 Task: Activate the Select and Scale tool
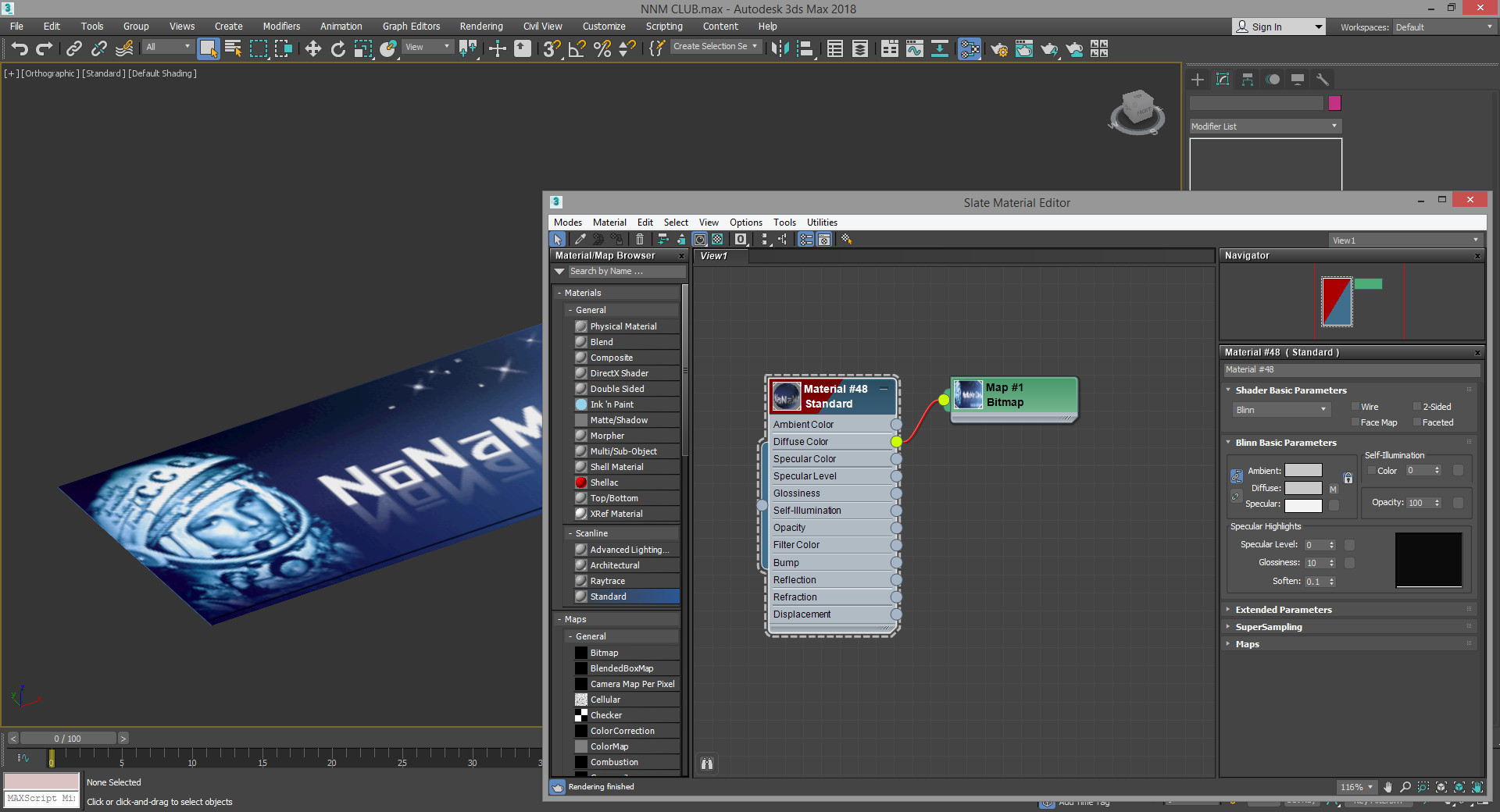[x=362, y=49]
